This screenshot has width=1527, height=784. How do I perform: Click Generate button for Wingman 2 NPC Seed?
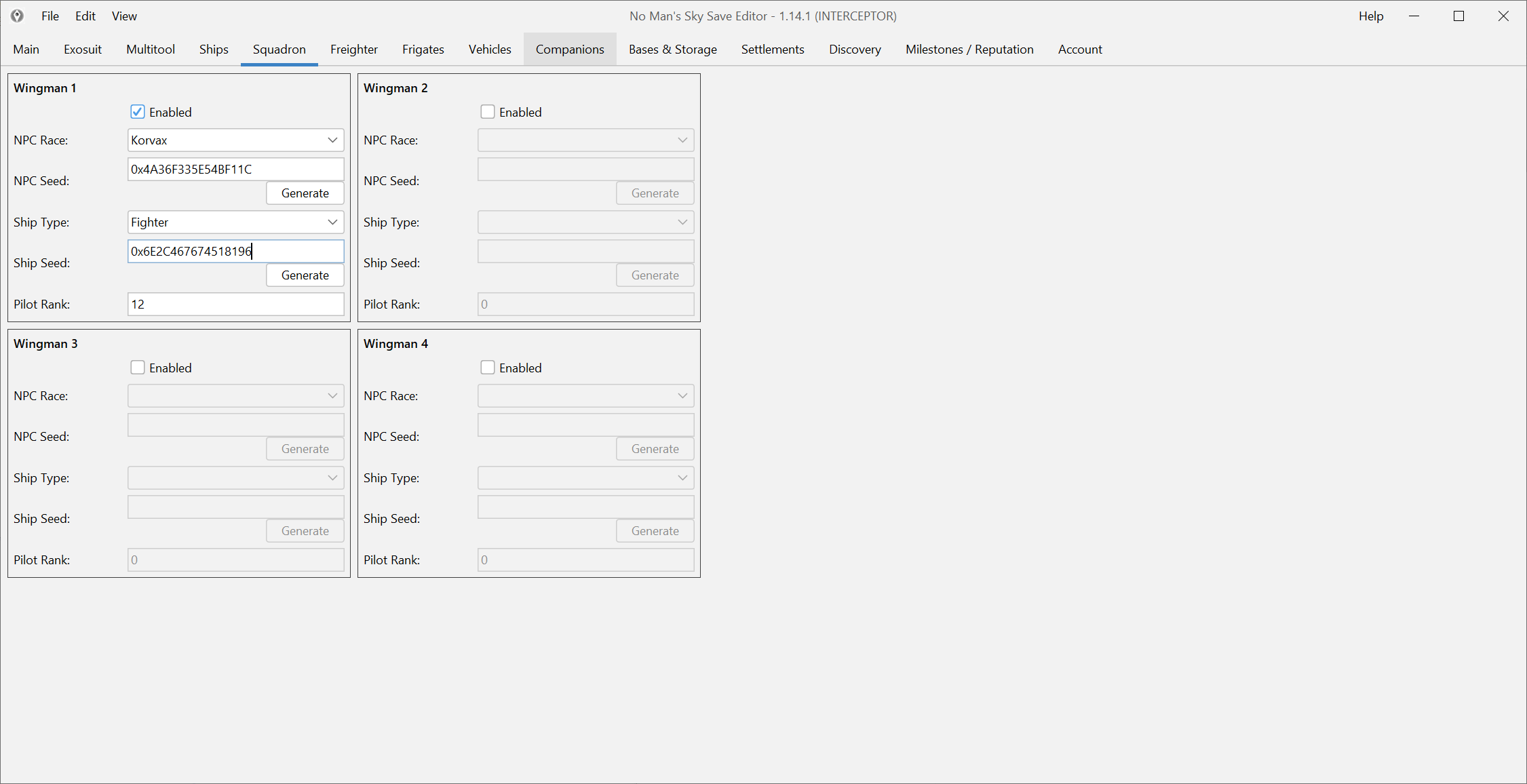point(654,193)
